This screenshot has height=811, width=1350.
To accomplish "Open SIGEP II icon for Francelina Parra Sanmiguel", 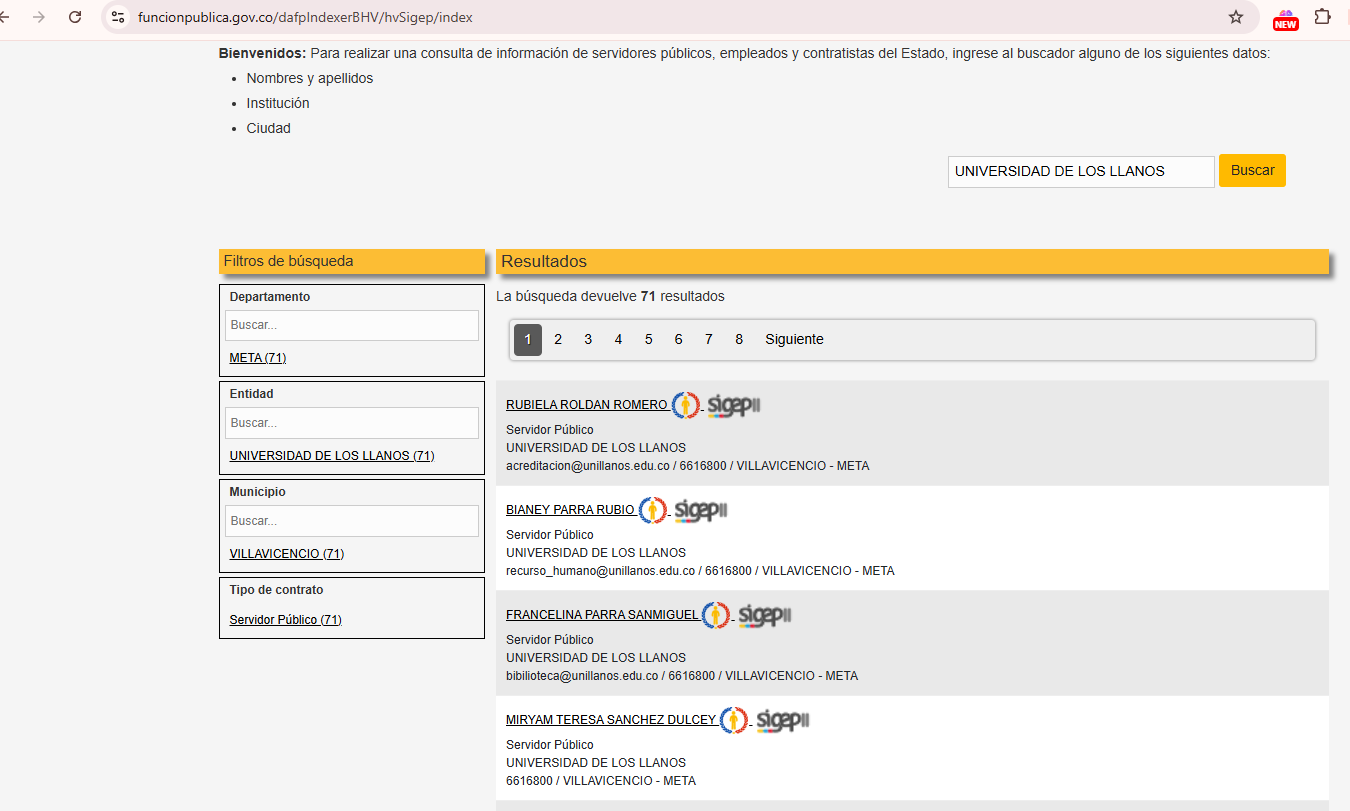I will tap(764, 614).
